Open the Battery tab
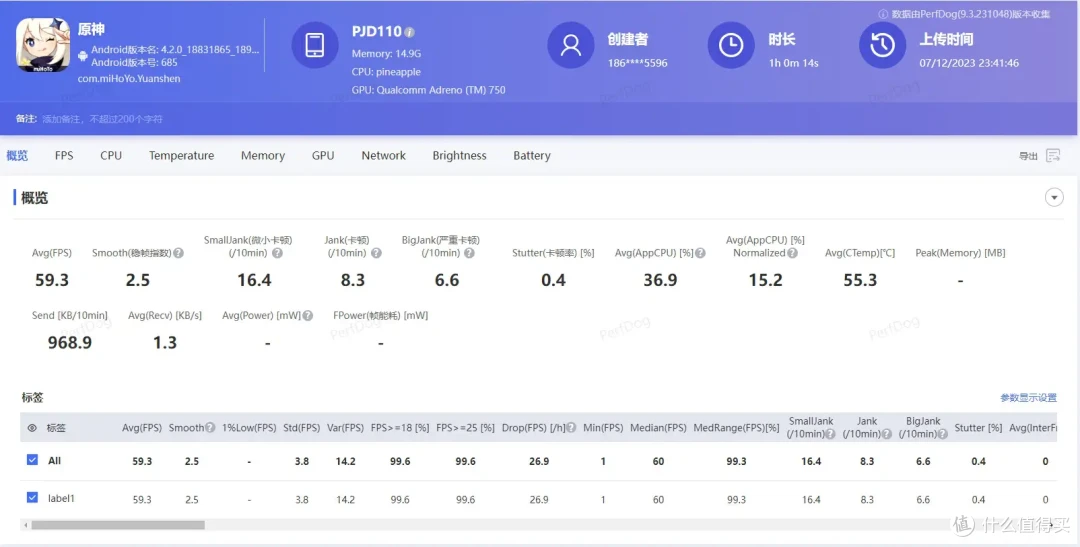The width and height of the screenshot is (1080, 547). (x=532, y=156)
